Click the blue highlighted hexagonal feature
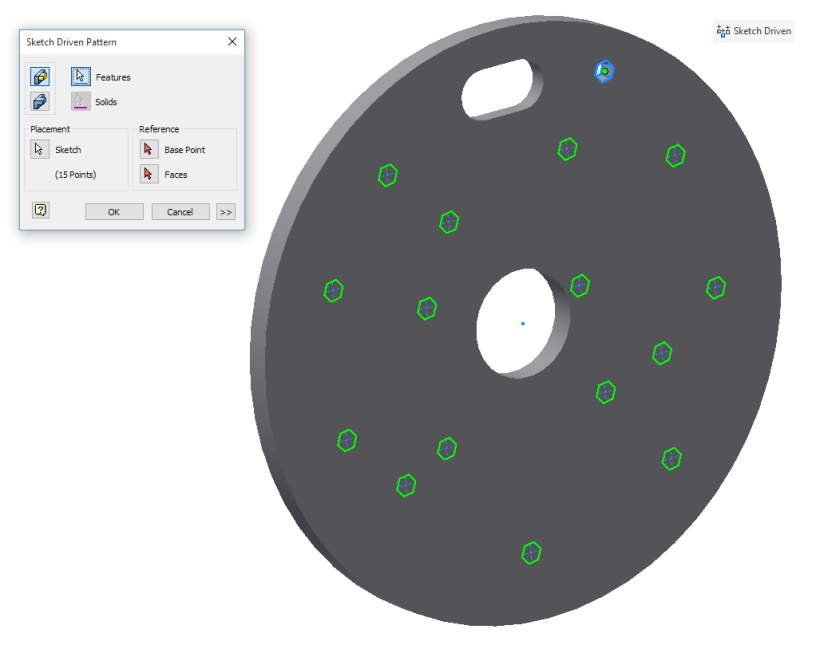Screen dimensions: 820x645 coord(604,71)
